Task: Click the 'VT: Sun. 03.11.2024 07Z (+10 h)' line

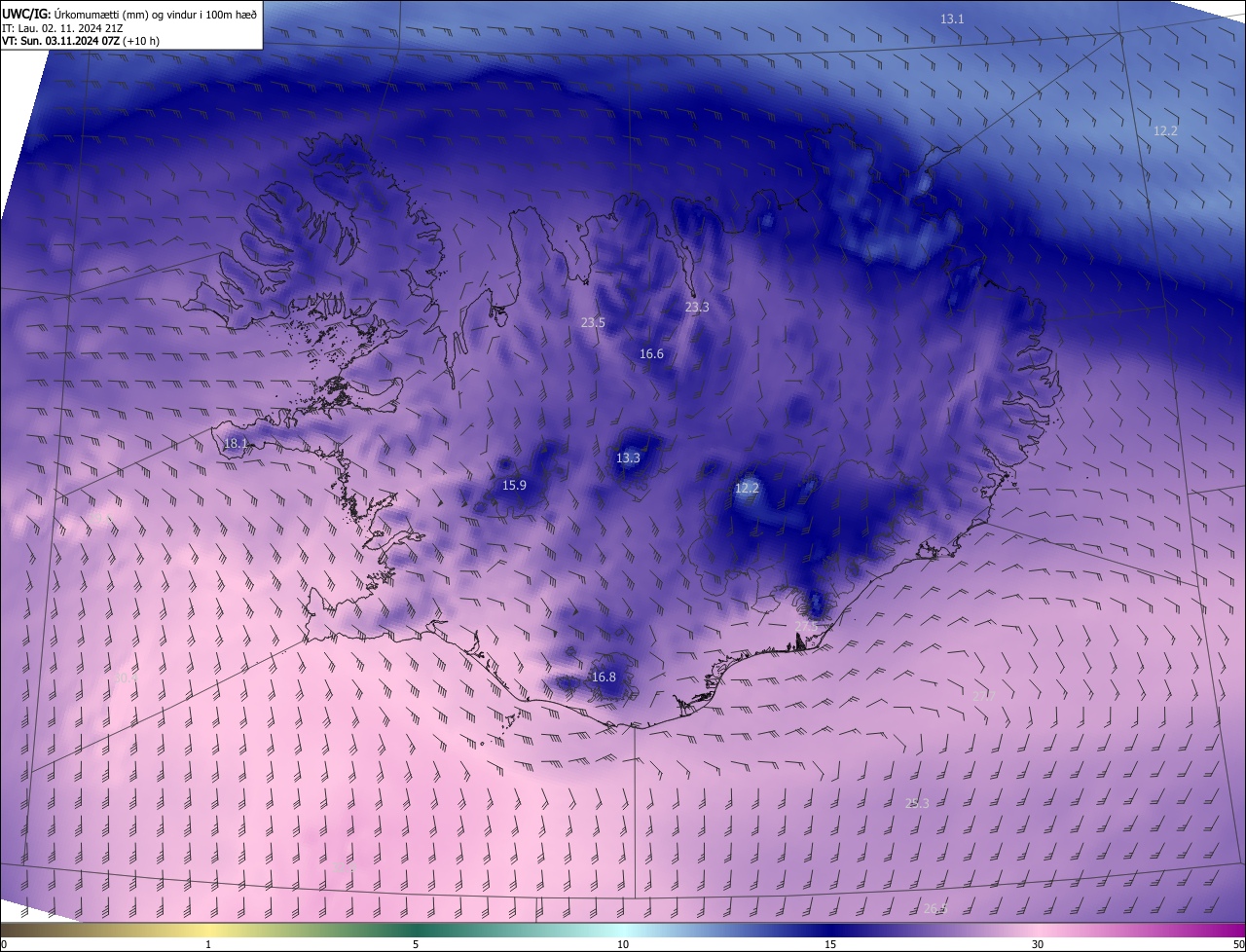Action: tap(81, 41)
